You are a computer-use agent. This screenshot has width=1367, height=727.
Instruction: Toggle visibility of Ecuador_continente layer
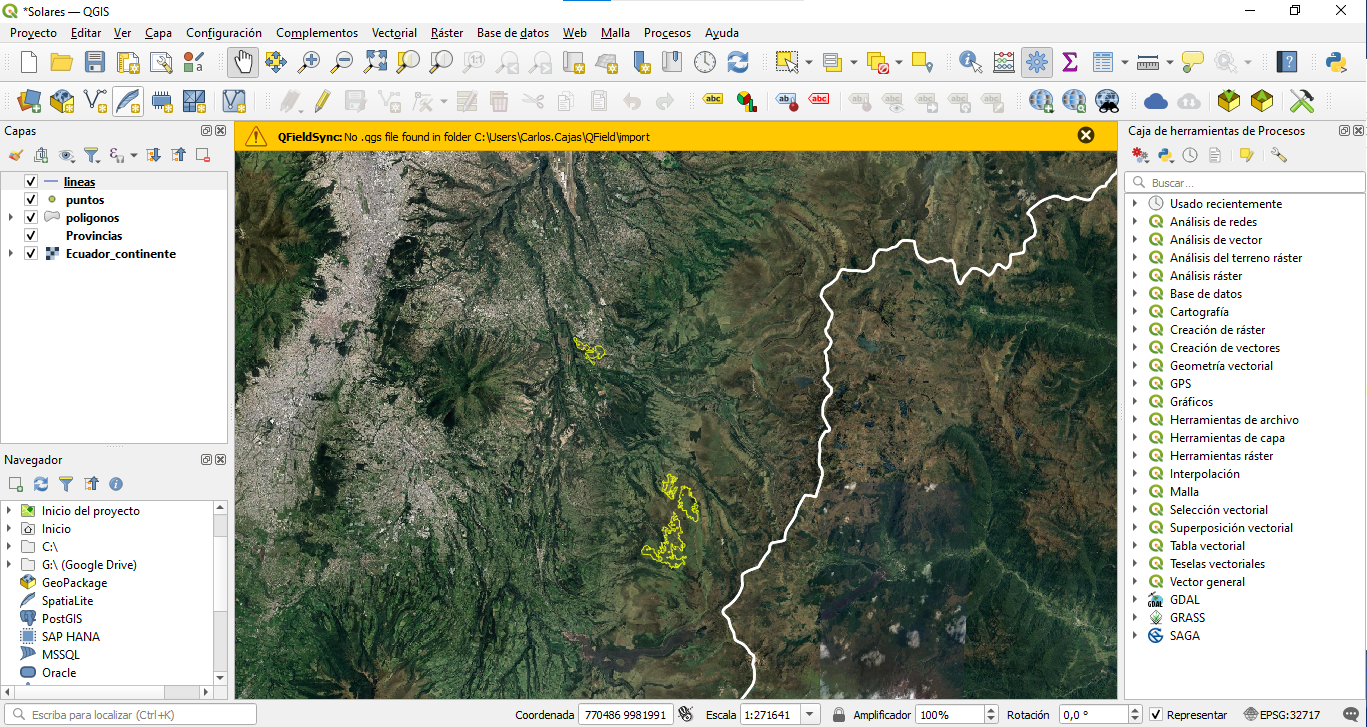tap(30, 254)
